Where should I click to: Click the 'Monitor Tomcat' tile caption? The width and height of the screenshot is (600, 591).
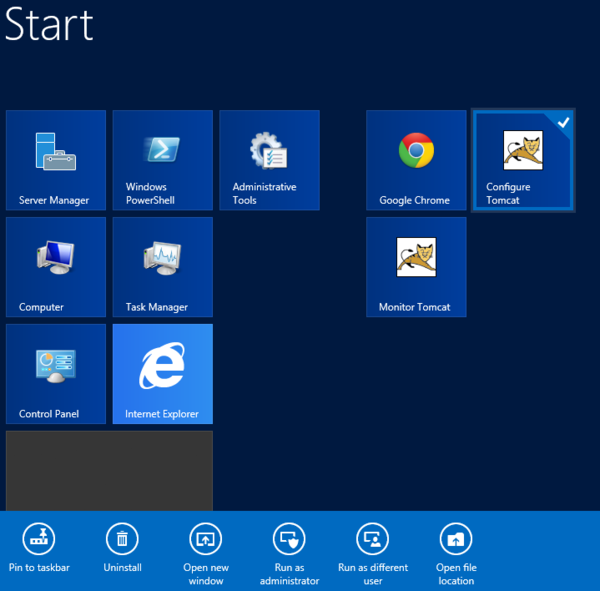coord(414,307)
